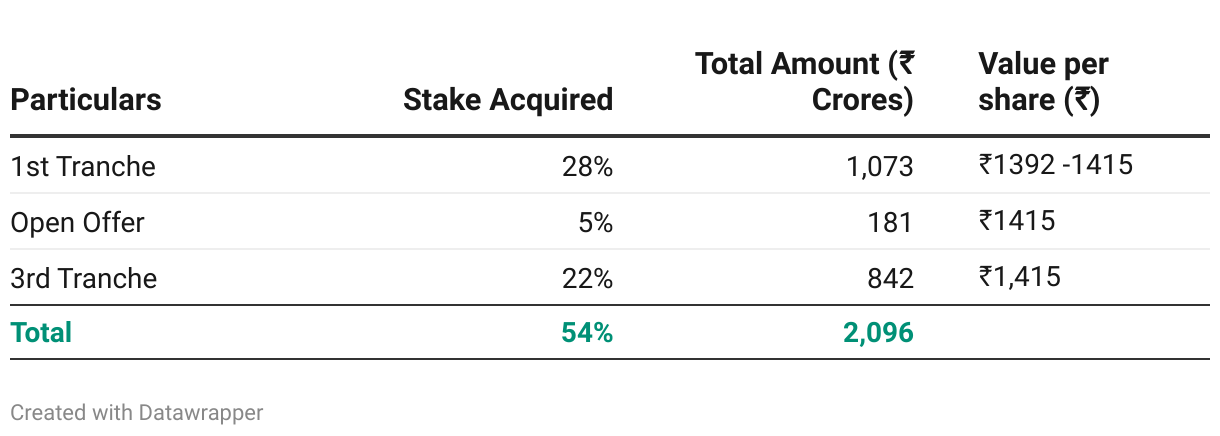Screen dimensions: 1220x436
Task: Click the 5% stake value
Action: 595,222
